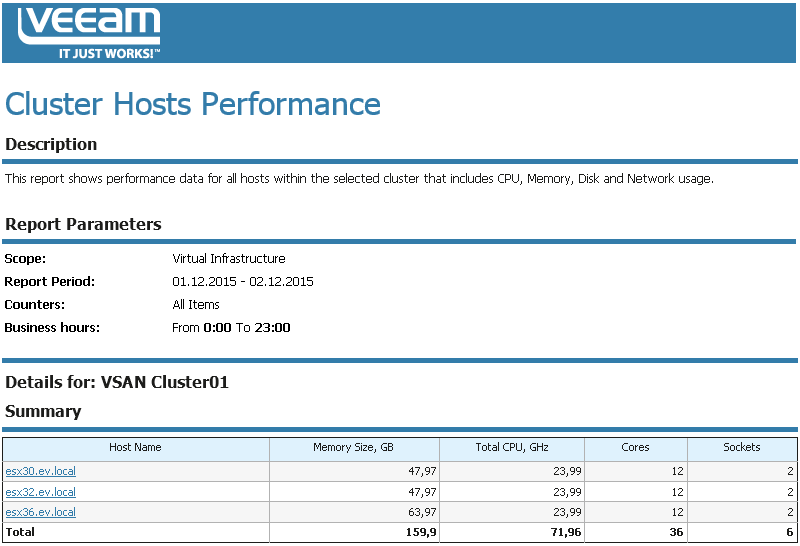Click the Business hours time range value
This screenshot has height=546, width=800.
[231, 328]
